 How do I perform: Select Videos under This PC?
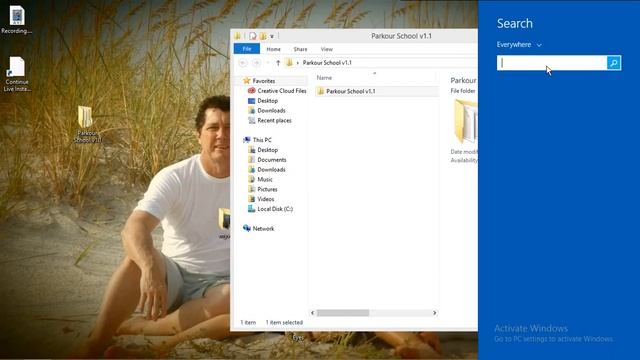coord(266,199)
